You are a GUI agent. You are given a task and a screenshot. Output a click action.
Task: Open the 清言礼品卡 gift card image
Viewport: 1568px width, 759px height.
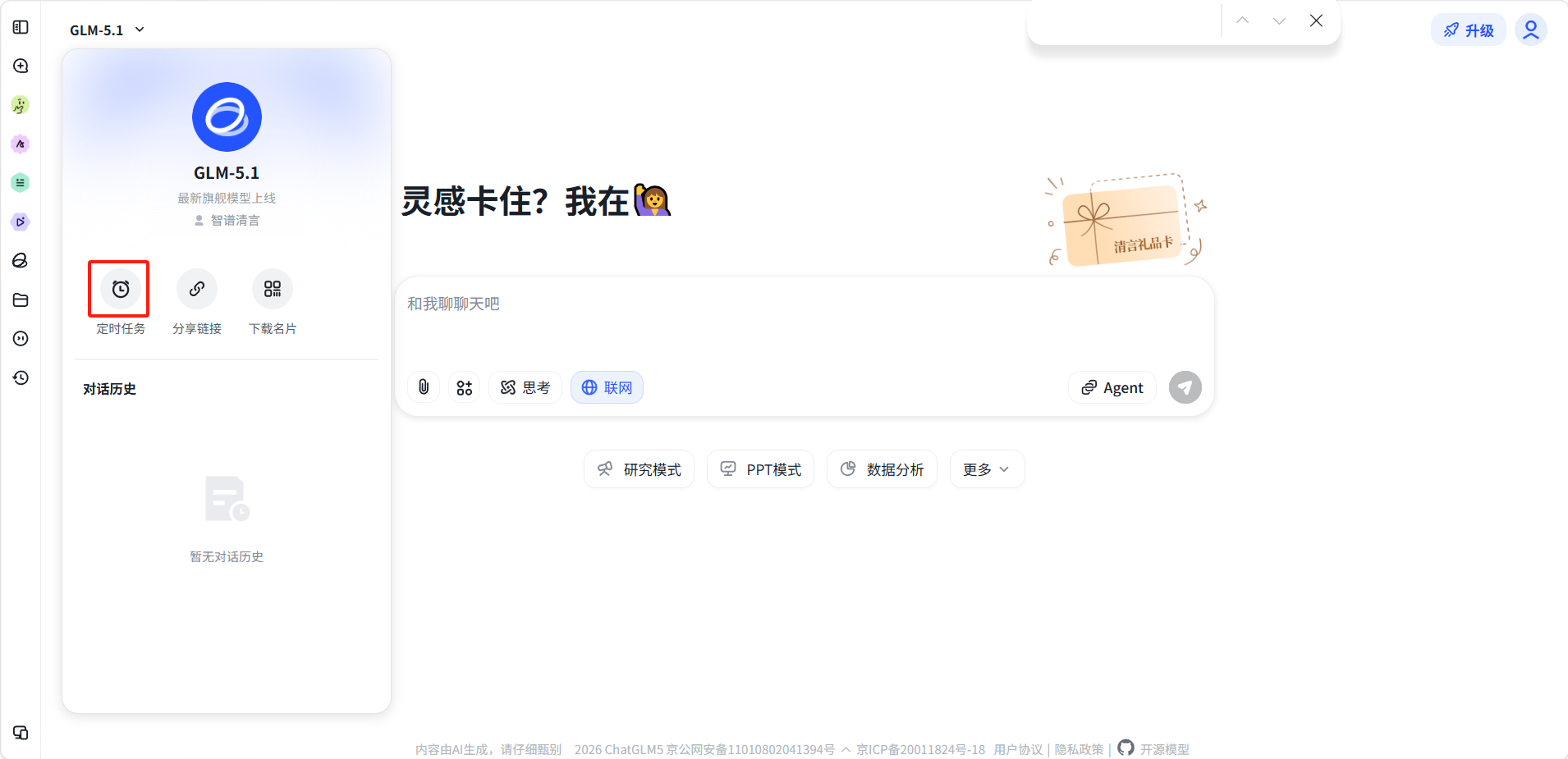(1126, 221)
